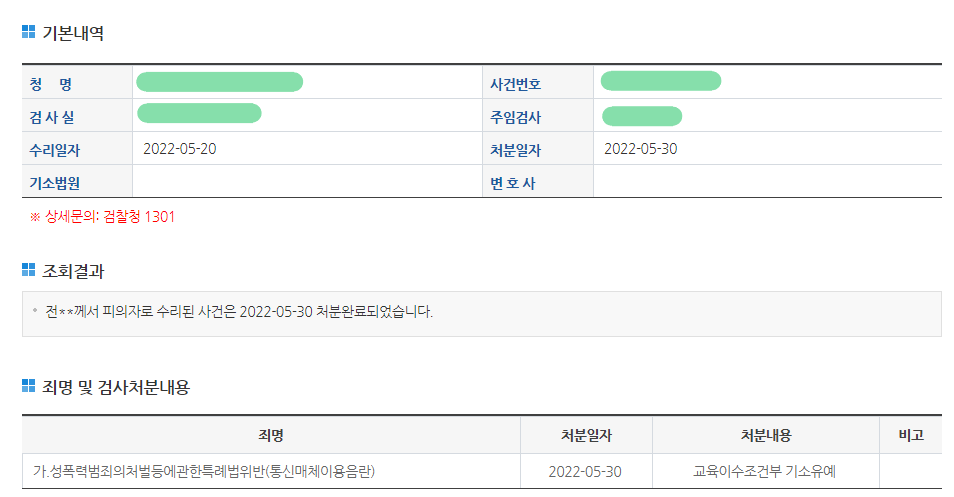Image resolution: width=954 pixels, height=497 pixels.
Task: Click the redacted 청명 value
Action: [220, 82]
